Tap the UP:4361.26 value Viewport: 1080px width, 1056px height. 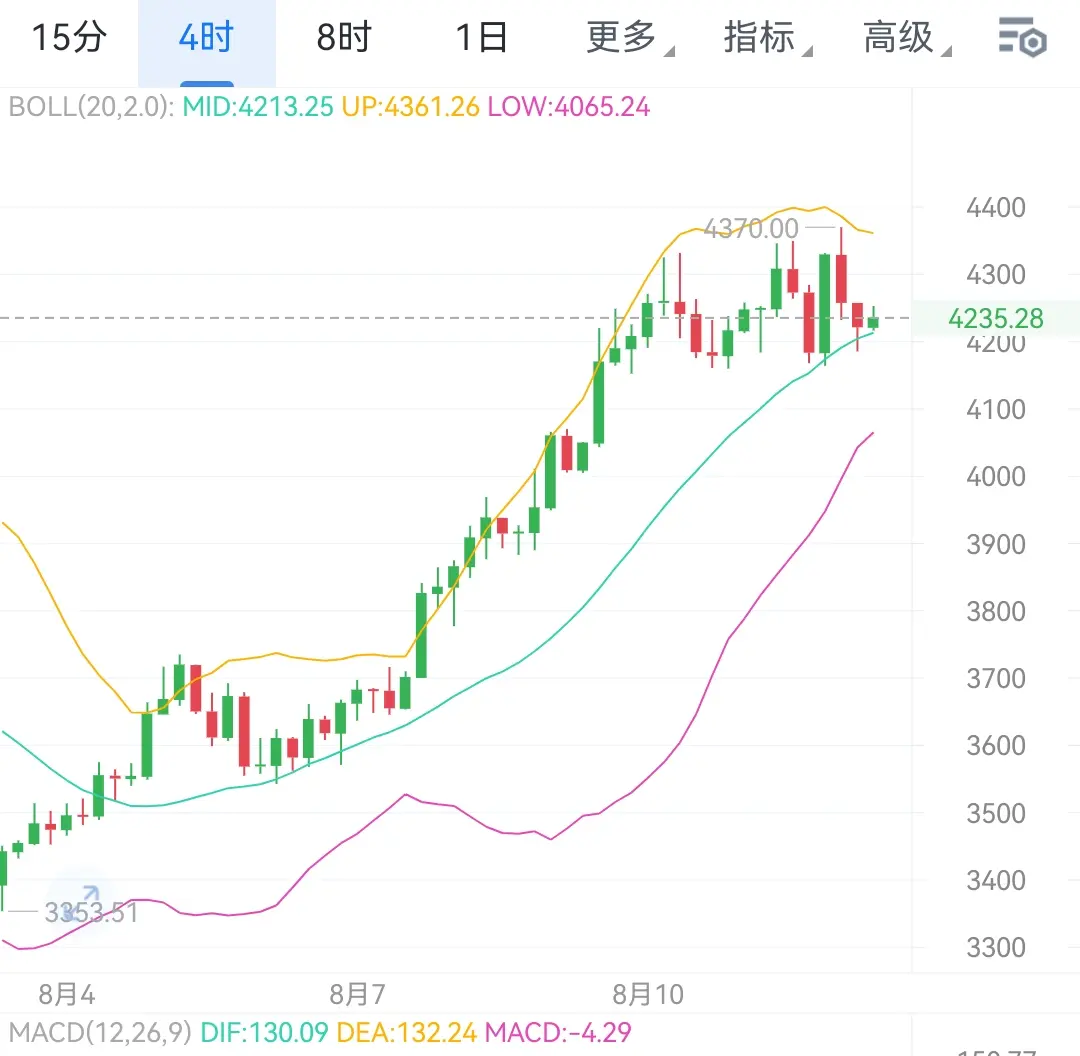coord(411,107)
